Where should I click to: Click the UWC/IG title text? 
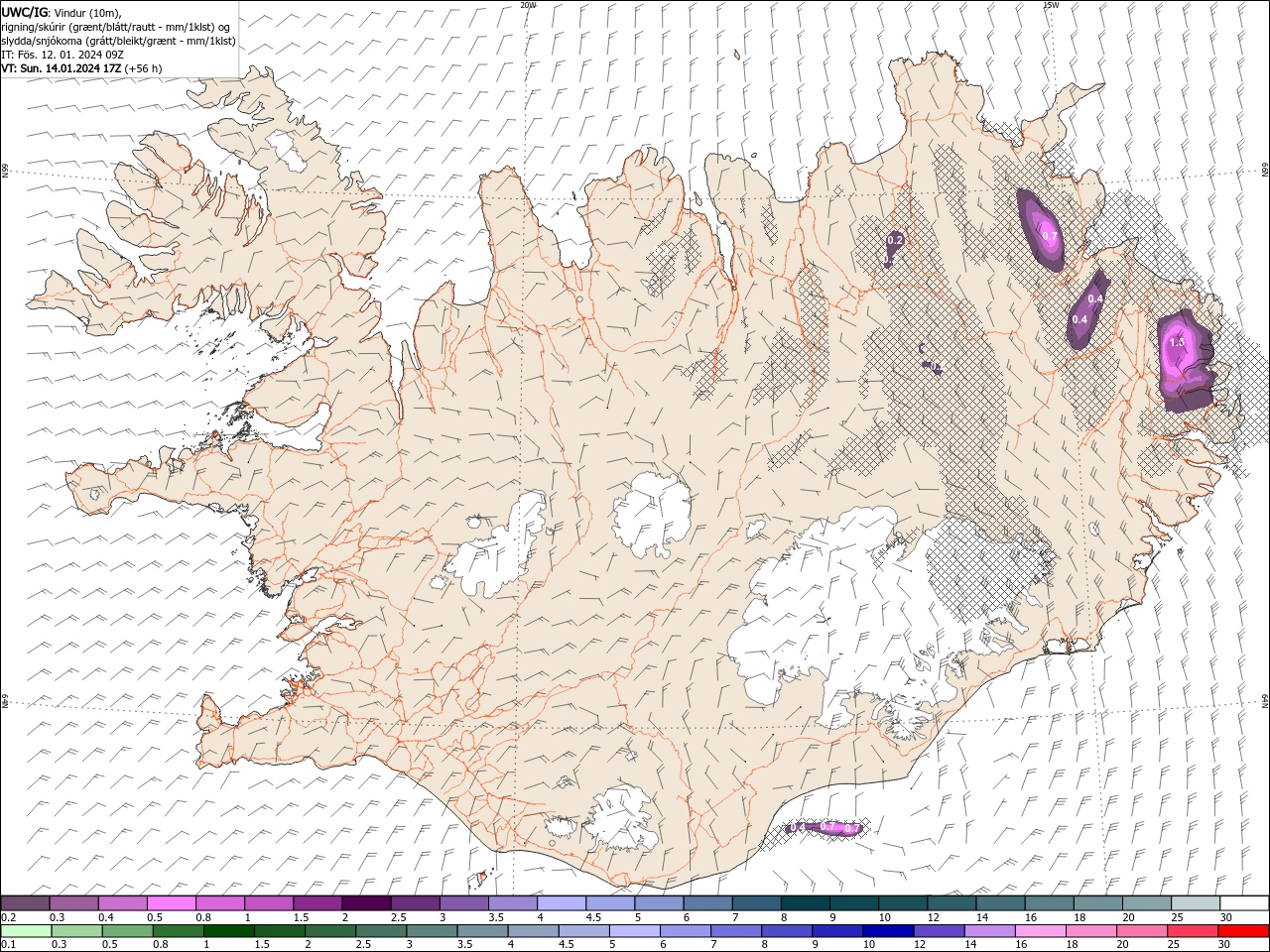click(25, 12)
